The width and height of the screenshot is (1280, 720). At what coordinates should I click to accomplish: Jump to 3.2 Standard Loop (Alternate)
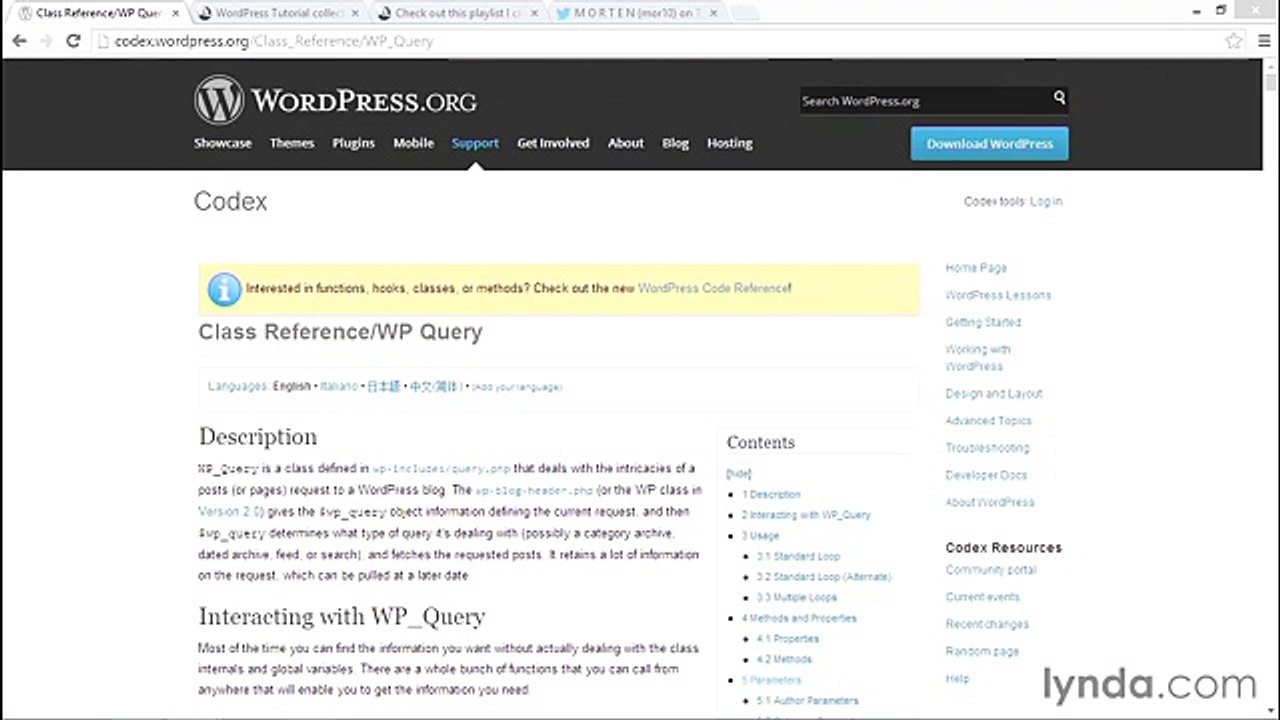coord(824,577)
